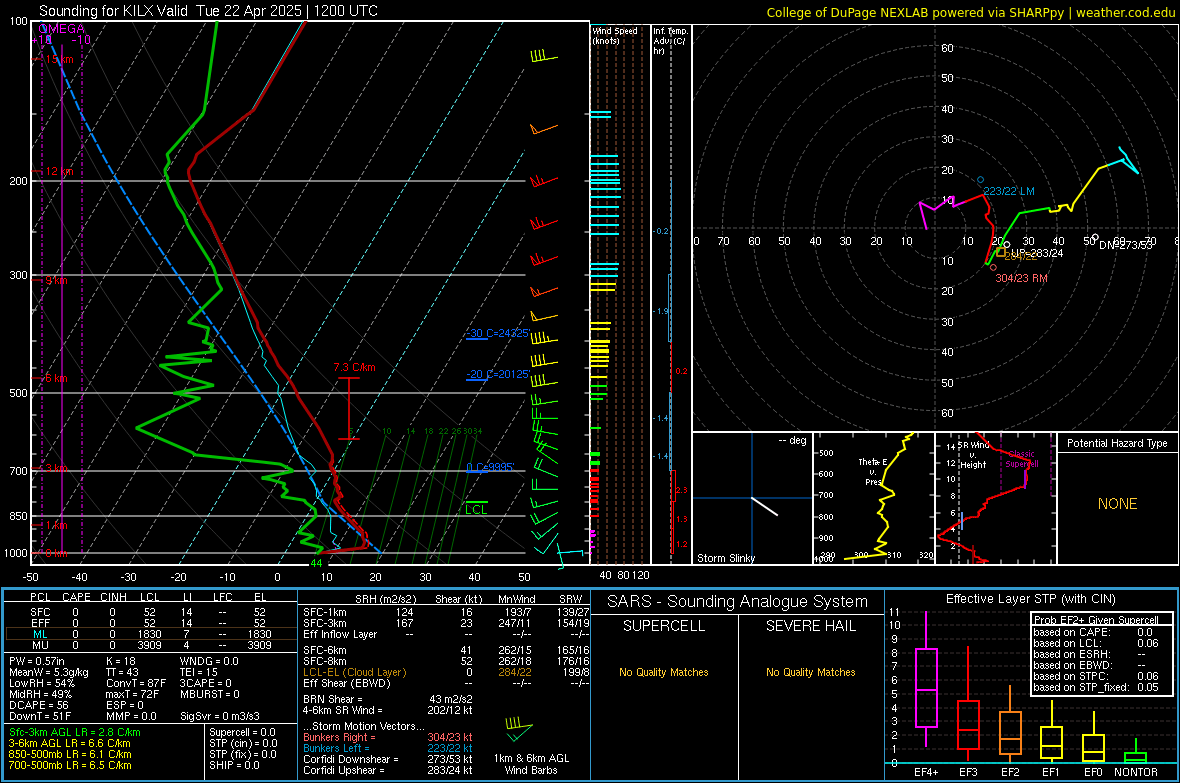Click the PW = 0.57in value
This screenshot has width=1180, height=783.
click(37, 661)
